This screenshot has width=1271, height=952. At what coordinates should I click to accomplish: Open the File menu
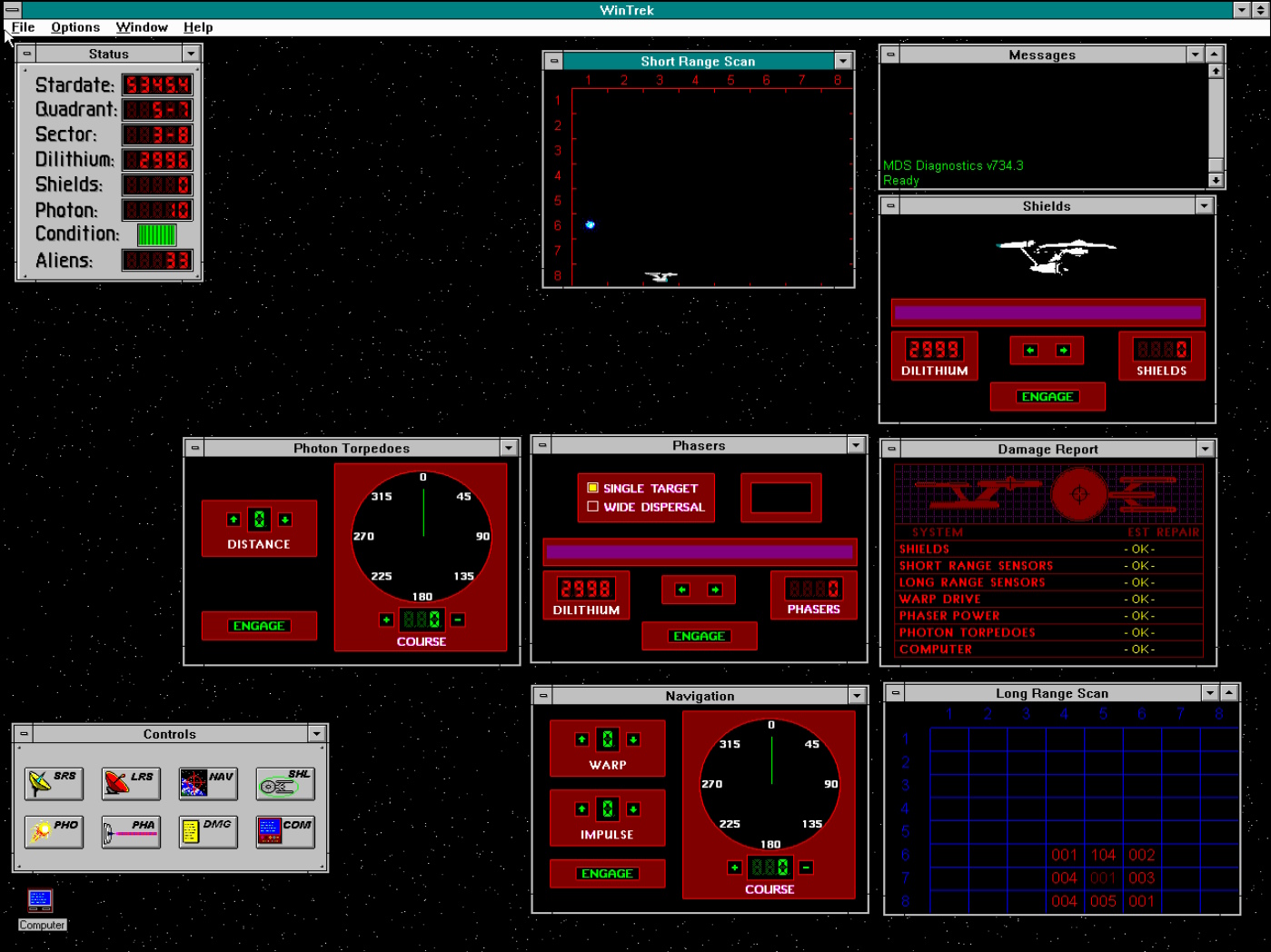coord(24,27)
